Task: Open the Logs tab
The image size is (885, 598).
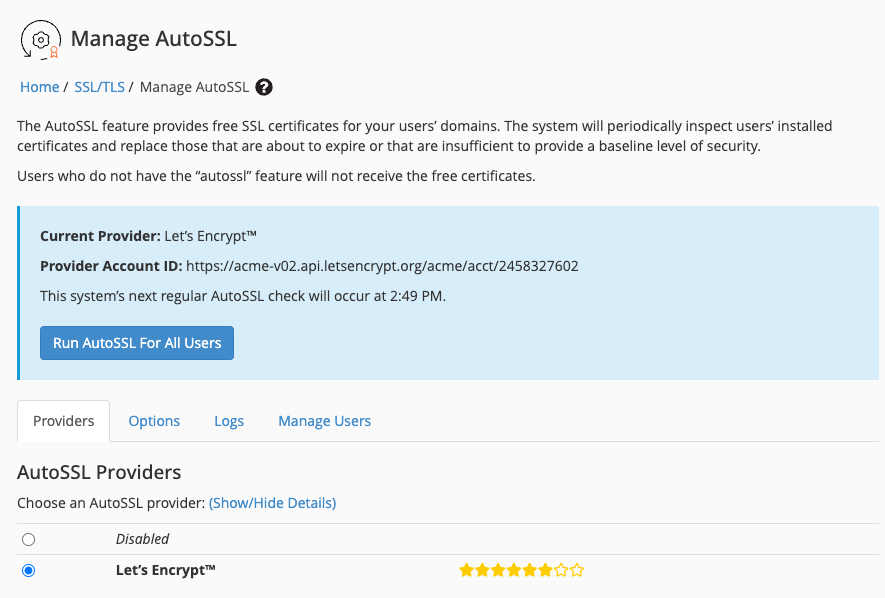Action: click(x=229, y=421)
